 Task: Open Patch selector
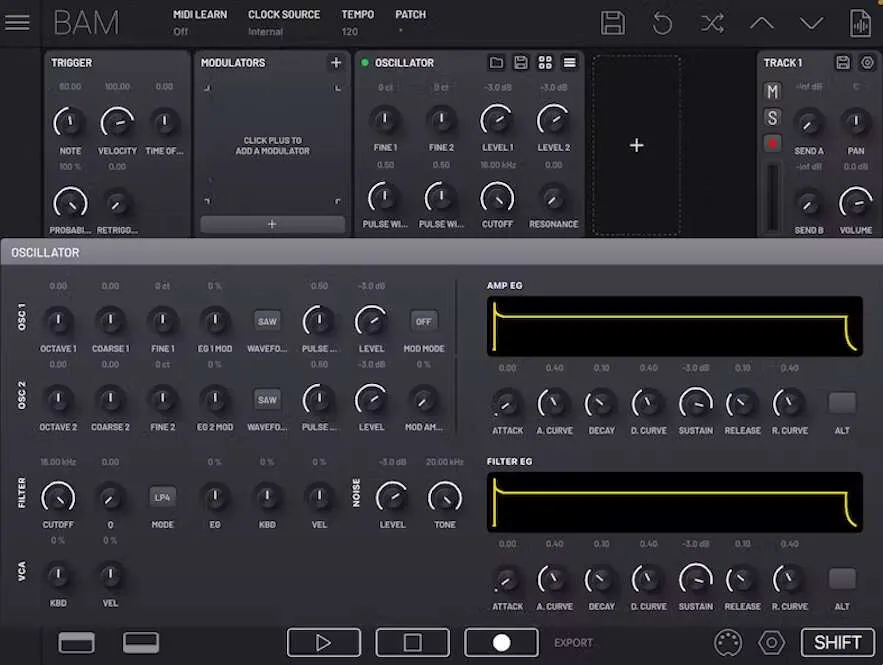(x=410, y=23)
